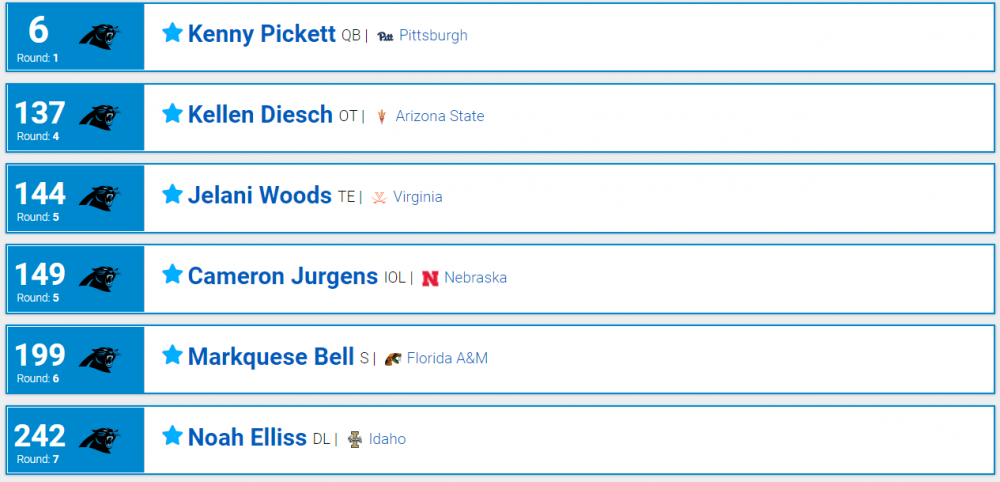This screenshot has width=1000, height=482.
Task: Open Cameron Jurgens player name link
Action: (x=282, y=276)
